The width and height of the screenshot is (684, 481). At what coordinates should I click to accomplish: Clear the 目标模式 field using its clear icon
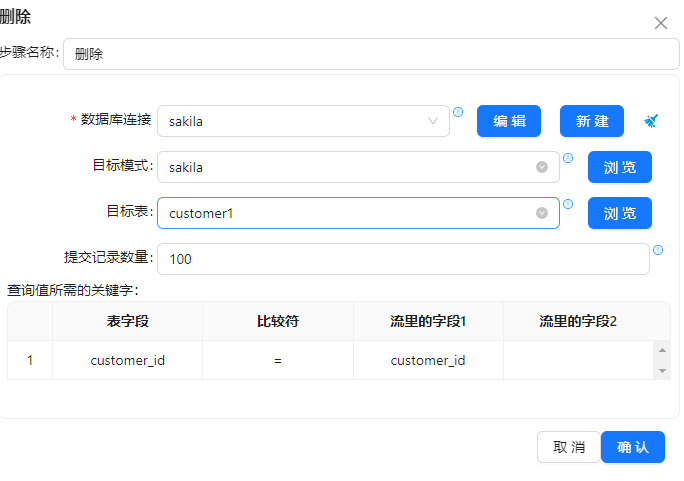pos(542,167)
